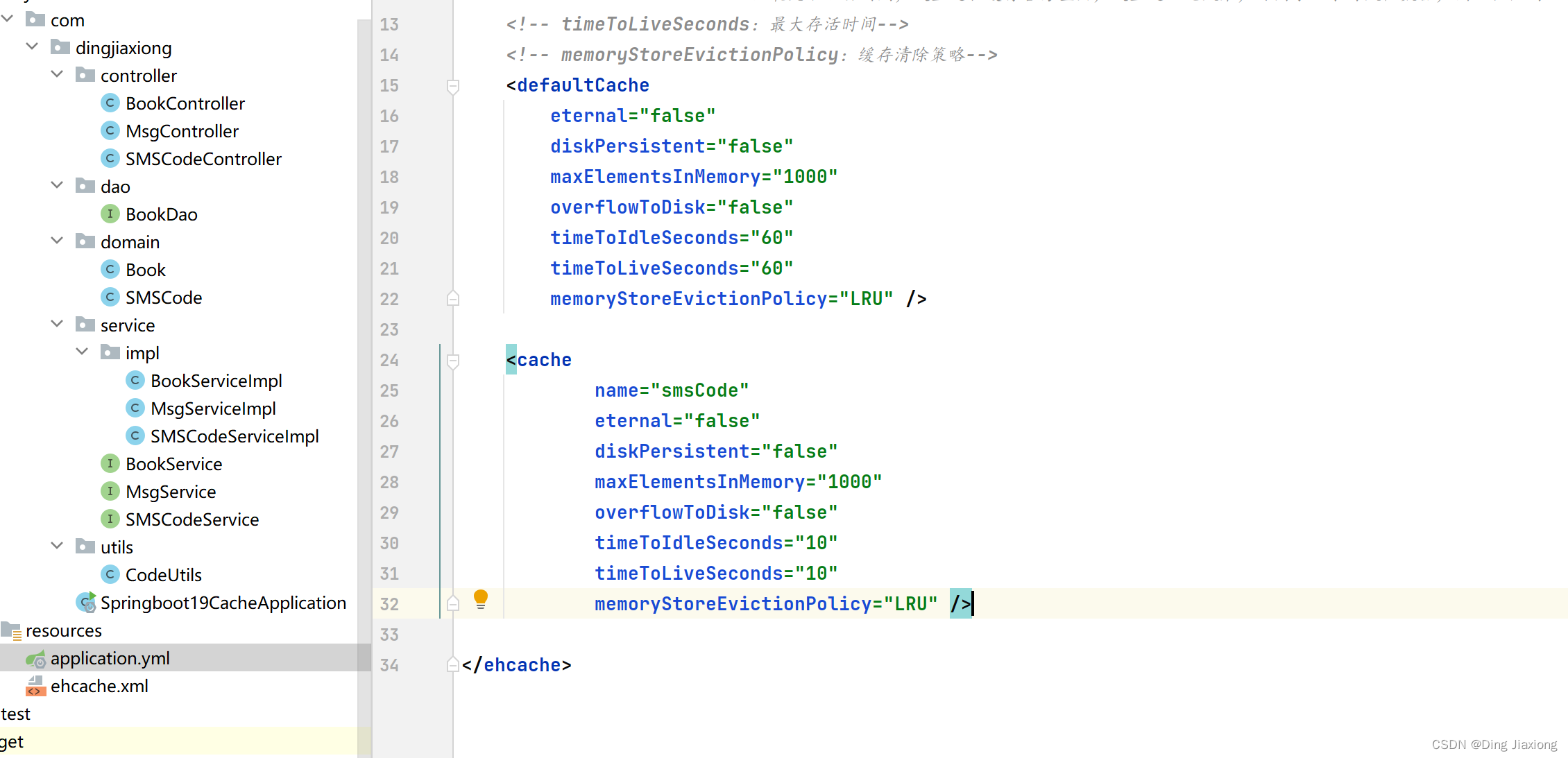Click the Springboot19CacheApplication run icon
Image resolution: width=1568 pixels, height=758 pixels.
coord(86,602)
